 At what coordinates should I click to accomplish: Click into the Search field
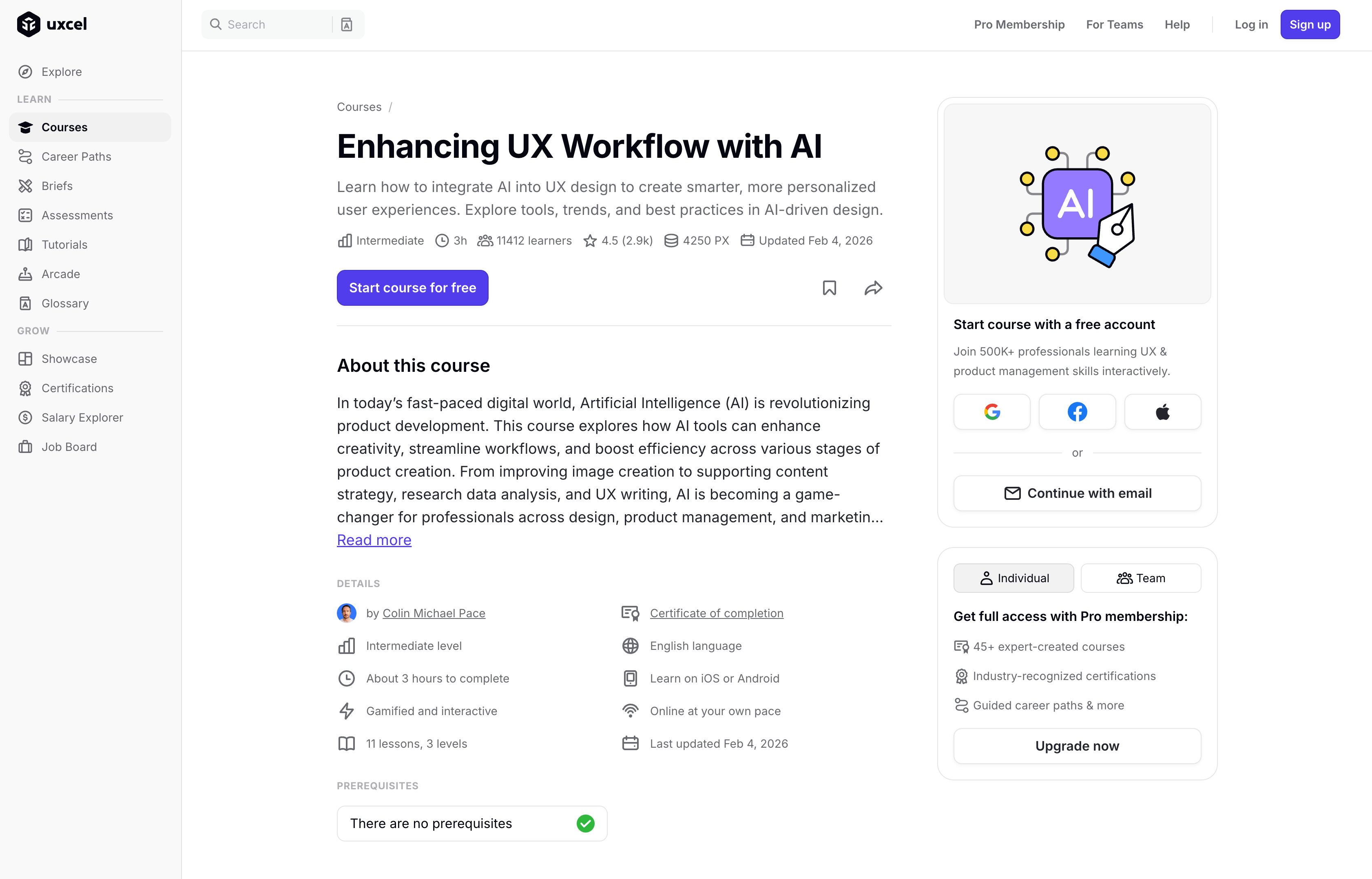tap(274, 24)
